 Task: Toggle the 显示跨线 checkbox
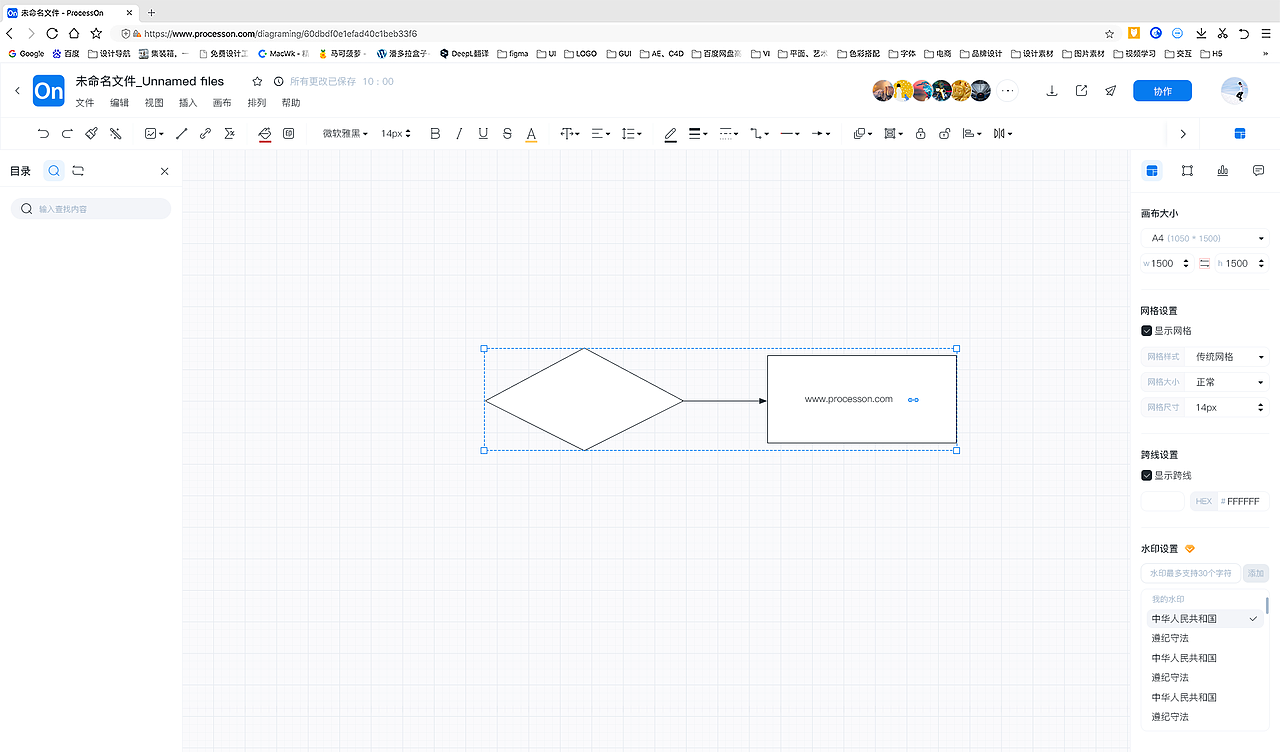(x=1147, y=476)
